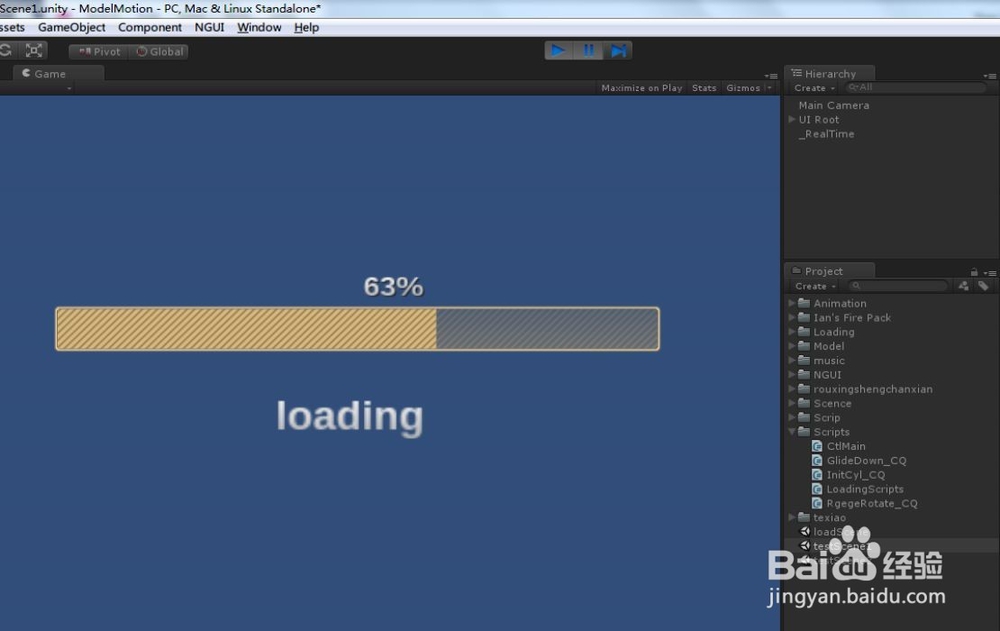
Task: Enable Maximize on Play
Action: tap(640, 88)
